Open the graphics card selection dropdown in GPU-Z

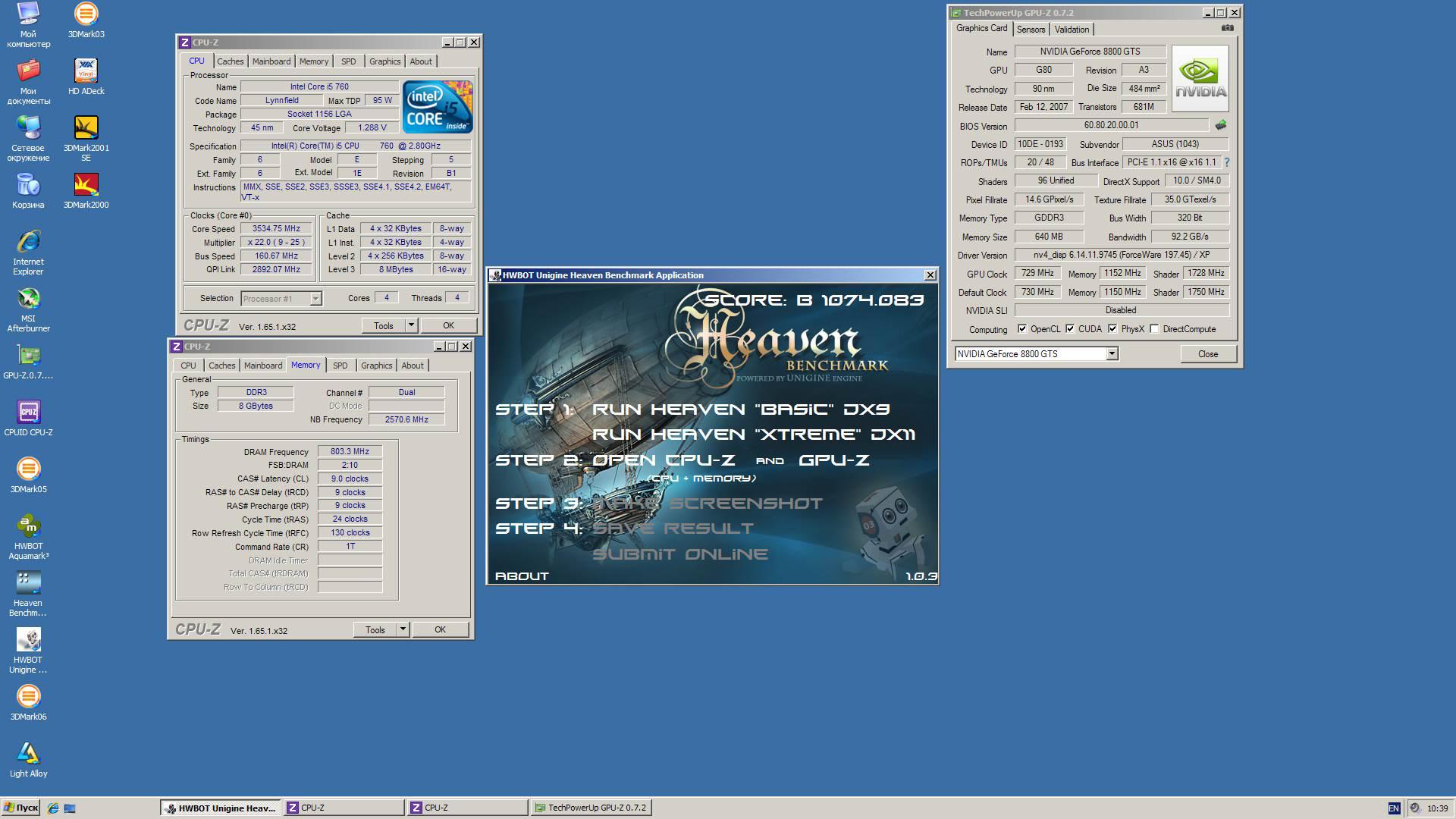(x=1111, y=353)
